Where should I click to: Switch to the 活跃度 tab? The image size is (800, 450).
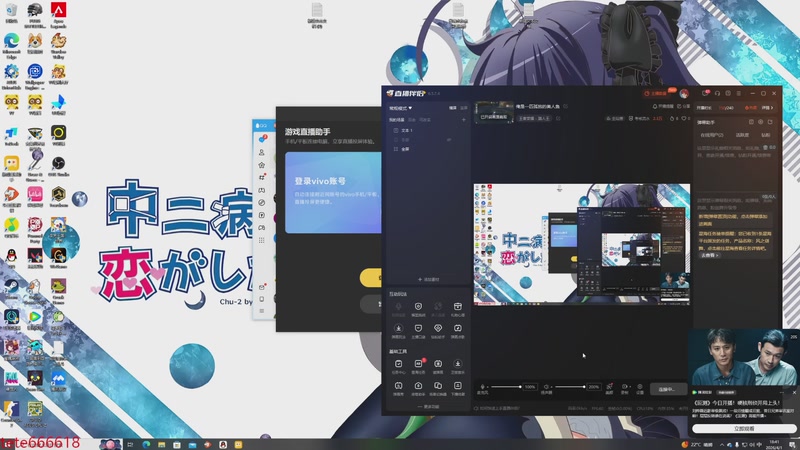(742, 135)
